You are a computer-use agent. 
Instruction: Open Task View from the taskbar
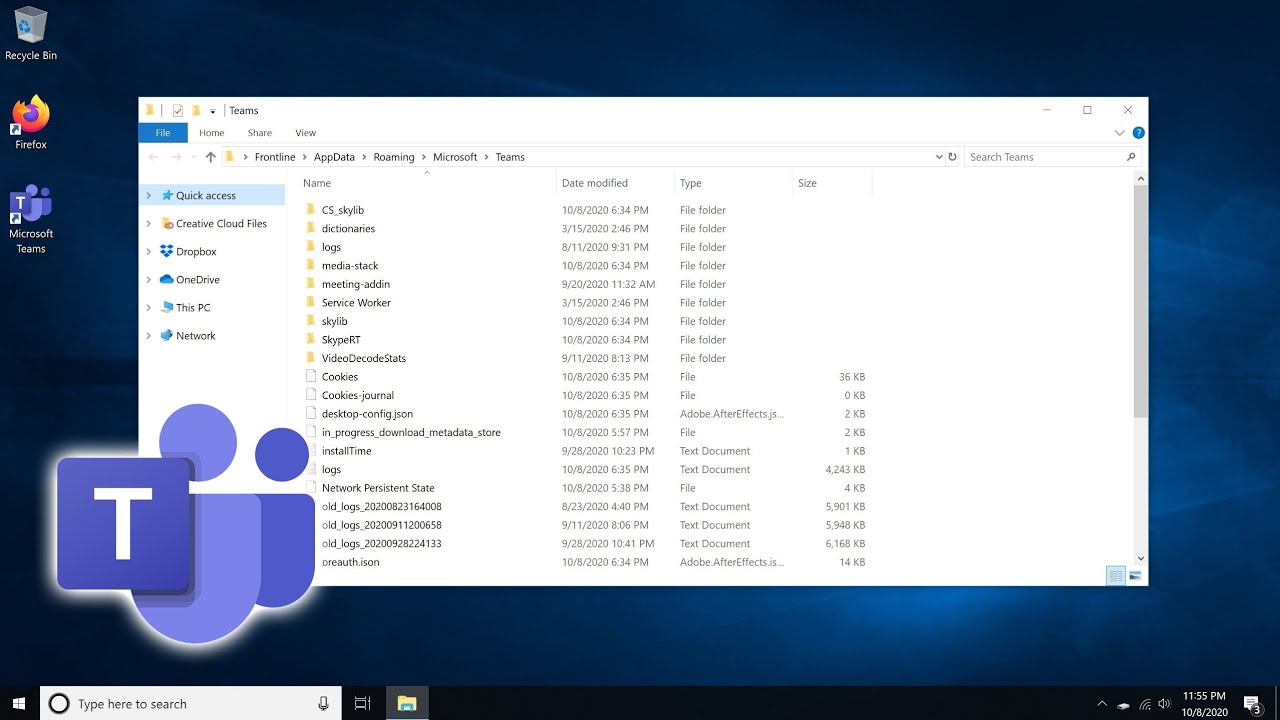(x=363, y=704)
